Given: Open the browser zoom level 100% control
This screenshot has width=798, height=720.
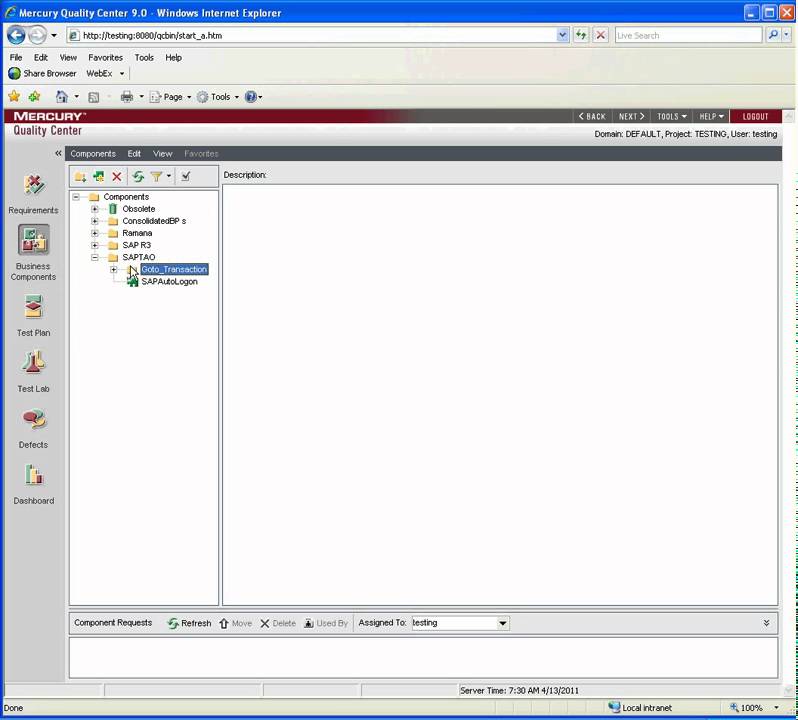Looking at the screenshot, I should tap(754, 708).
